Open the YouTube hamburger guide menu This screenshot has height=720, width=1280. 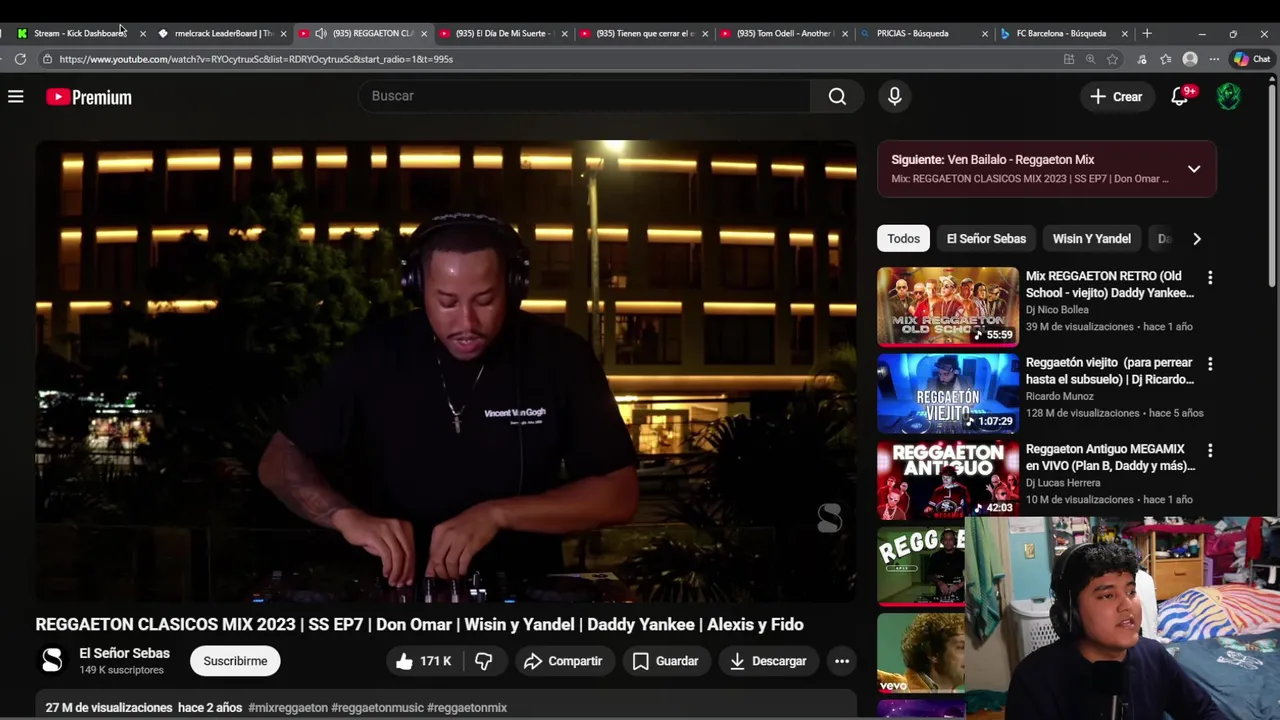click(16, 97)
